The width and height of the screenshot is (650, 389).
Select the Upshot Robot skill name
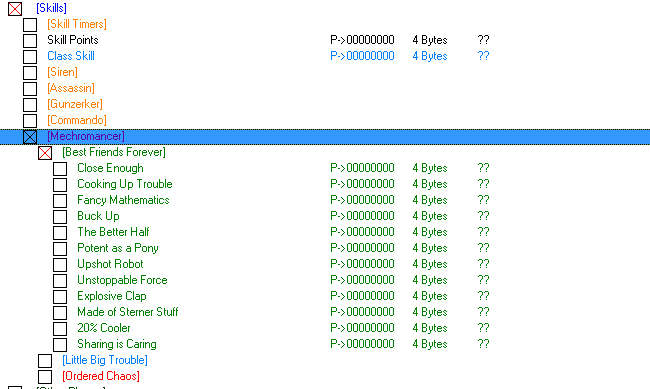(x=110, y=264)
